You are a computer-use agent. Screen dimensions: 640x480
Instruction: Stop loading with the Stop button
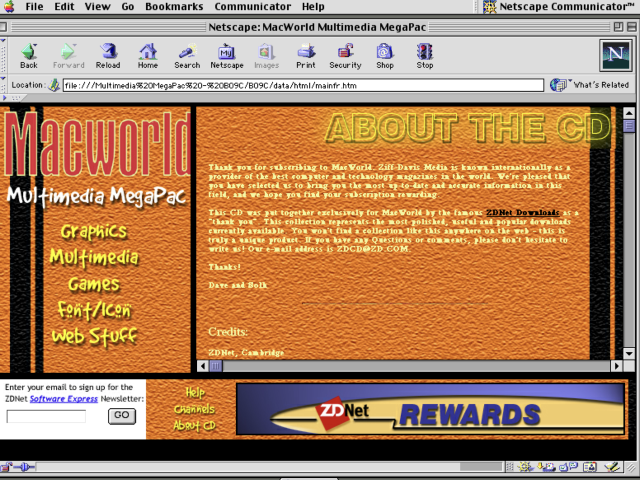[x=425, y=56]
